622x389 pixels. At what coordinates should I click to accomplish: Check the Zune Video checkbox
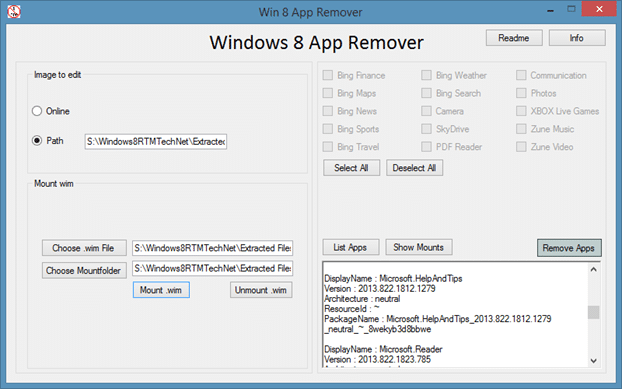[x=521, y=147]
